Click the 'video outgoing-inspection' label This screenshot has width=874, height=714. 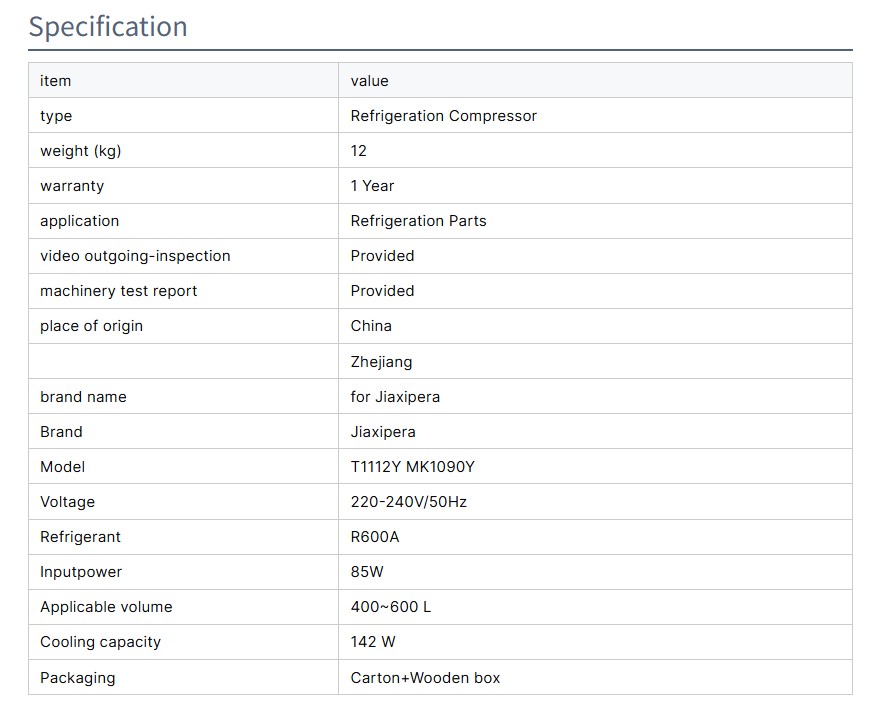click(135, 256)
